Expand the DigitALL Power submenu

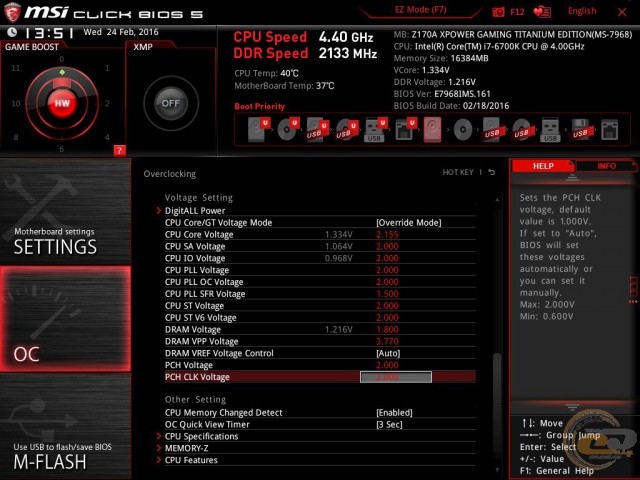pyautogui.click(x=195, y=211)
